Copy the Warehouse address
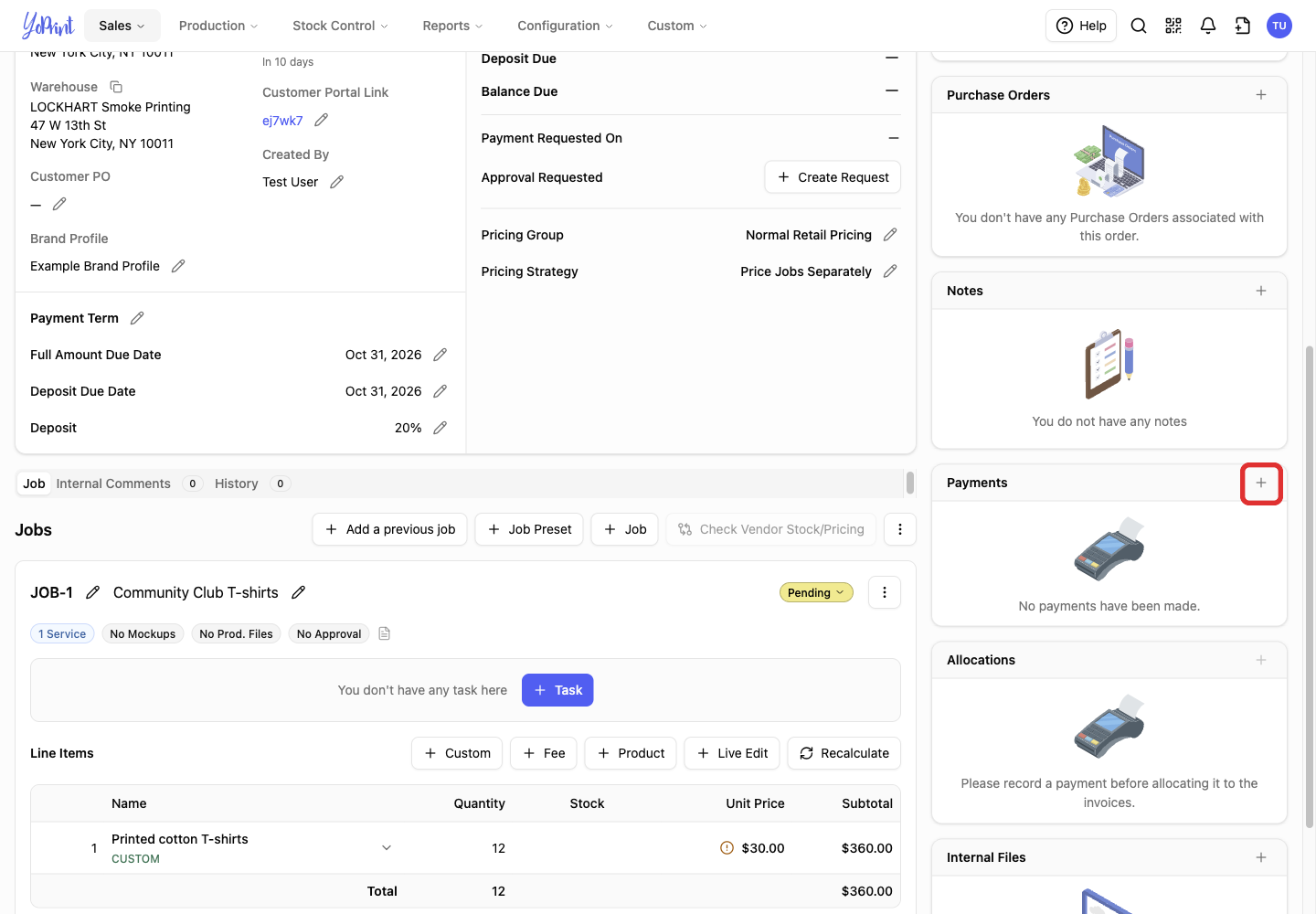 (x=116, y=87)
